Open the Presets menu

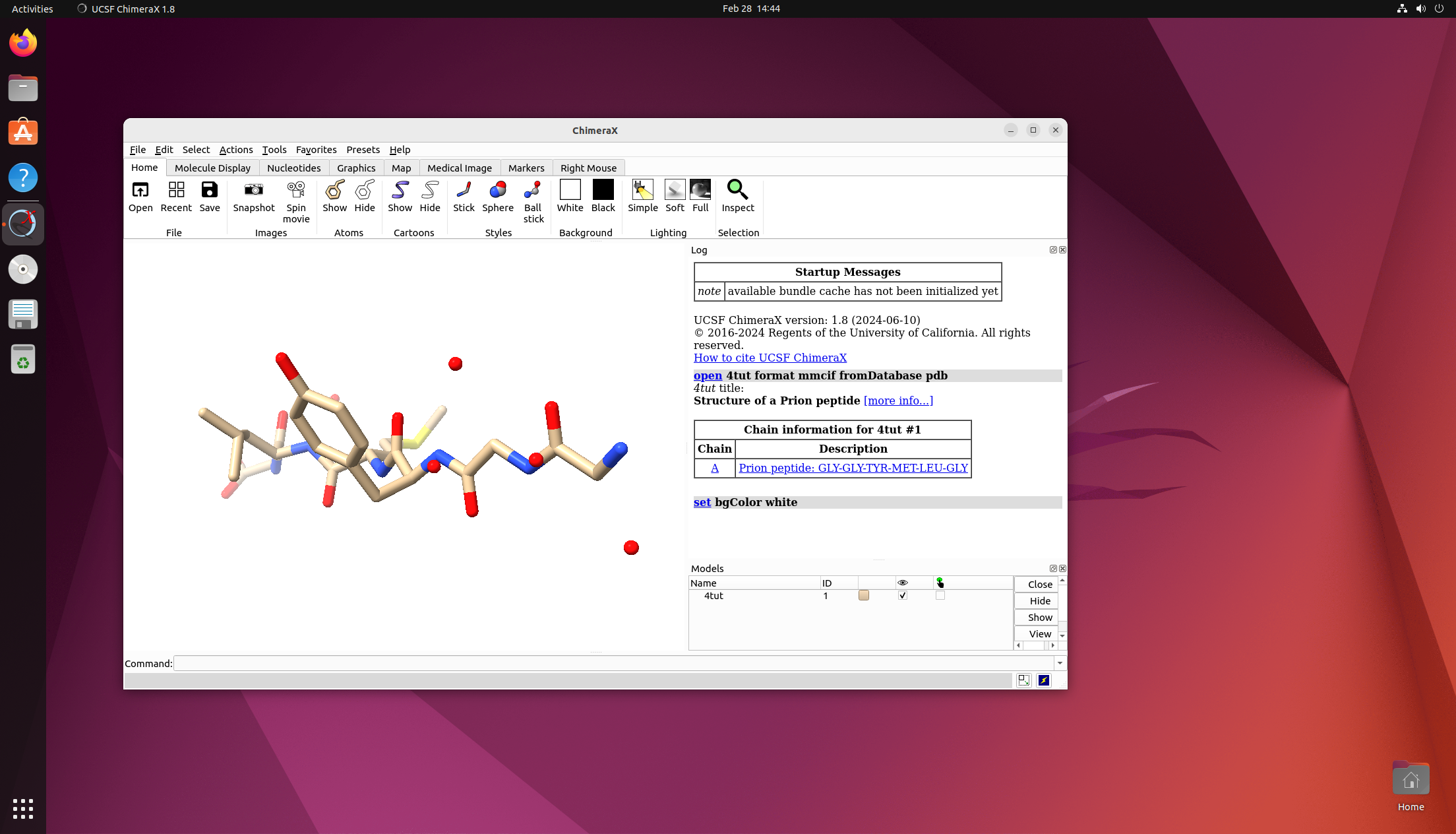coord(363,150)
